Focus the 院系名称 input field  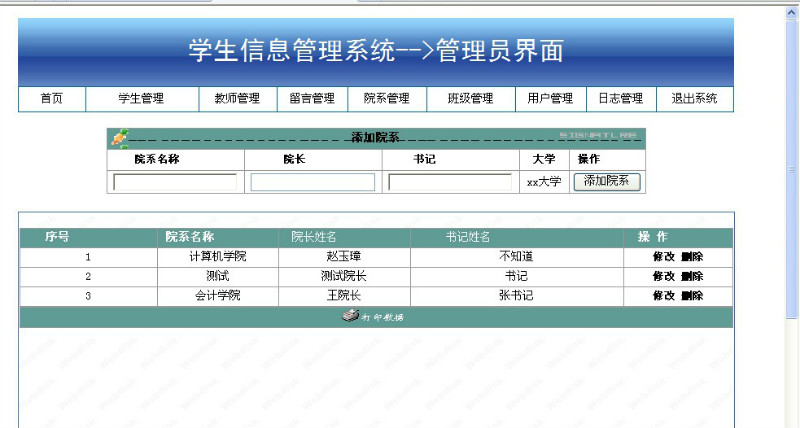175,182
